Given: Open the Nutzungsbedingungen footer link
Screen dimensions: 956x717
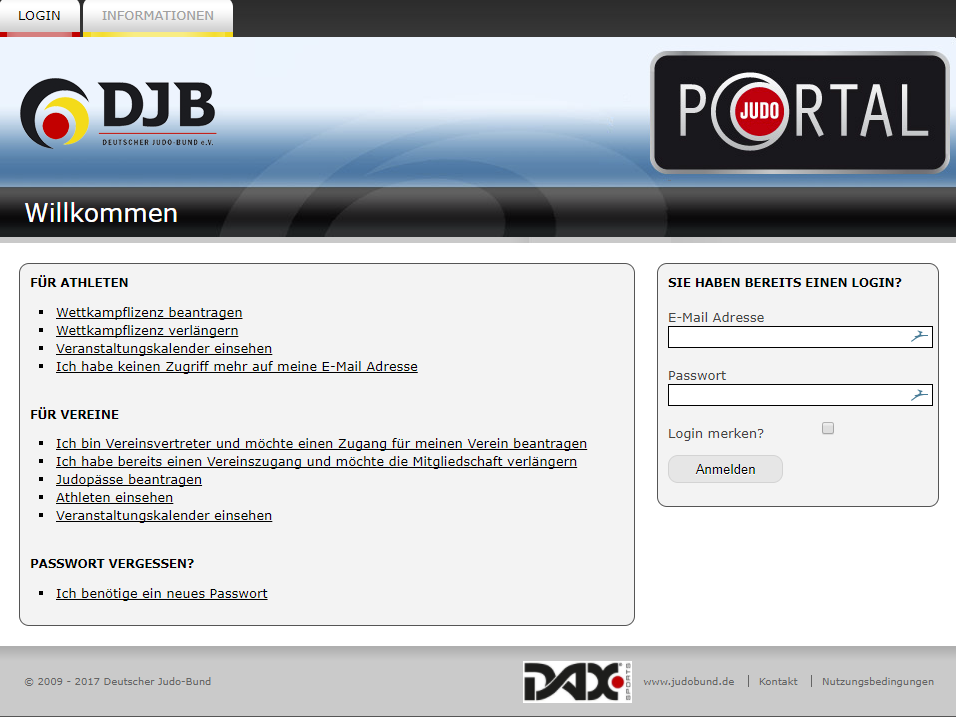Looking at the screenshot, I should pyautogui.click(x=877, y=682).
